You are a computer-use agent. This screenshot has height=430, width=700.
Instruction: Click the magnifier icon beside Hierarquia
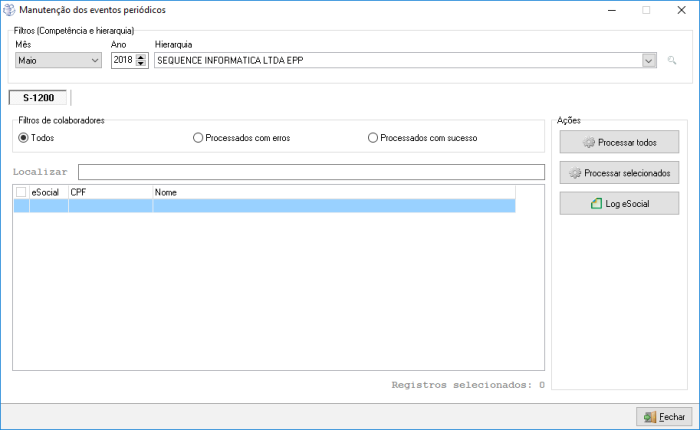pos(672,61)
